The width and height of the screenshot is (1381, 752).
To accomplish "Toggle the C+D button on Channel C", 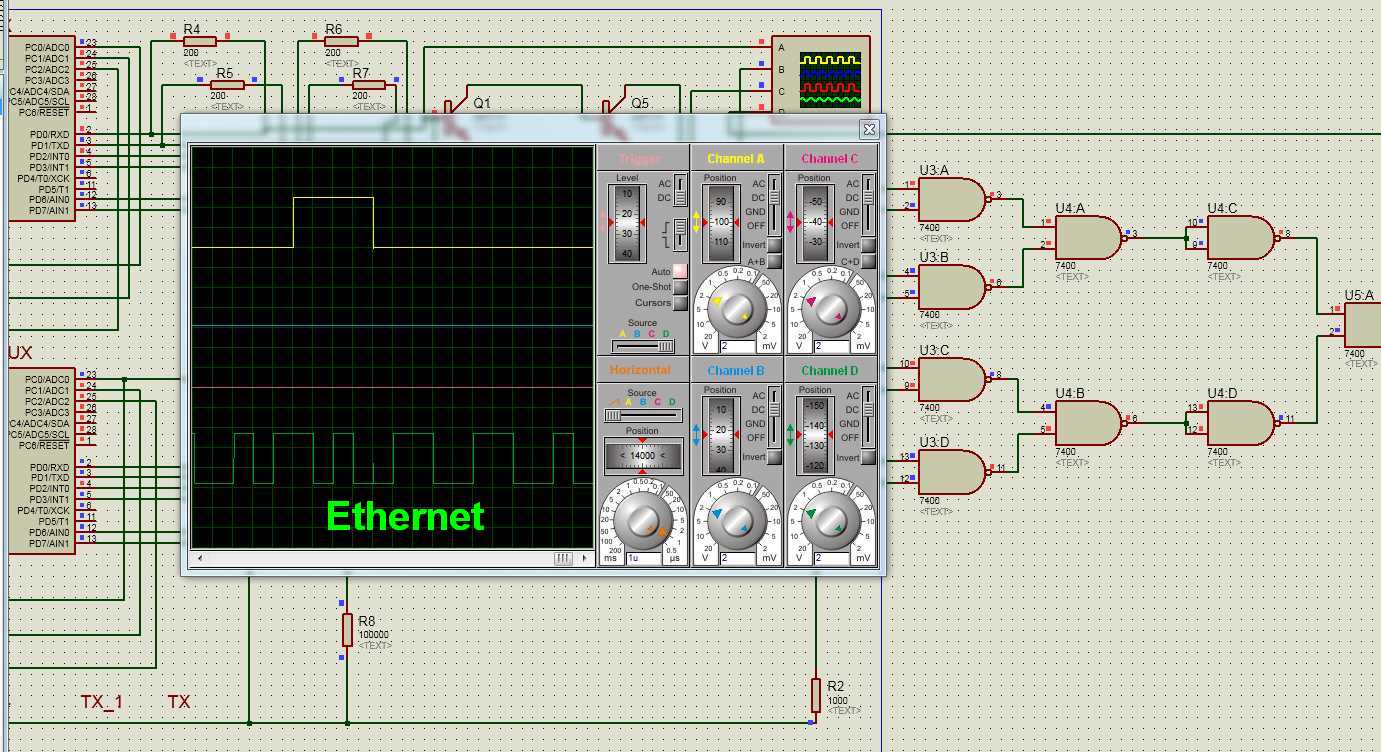I will click(x=868, y=262).
